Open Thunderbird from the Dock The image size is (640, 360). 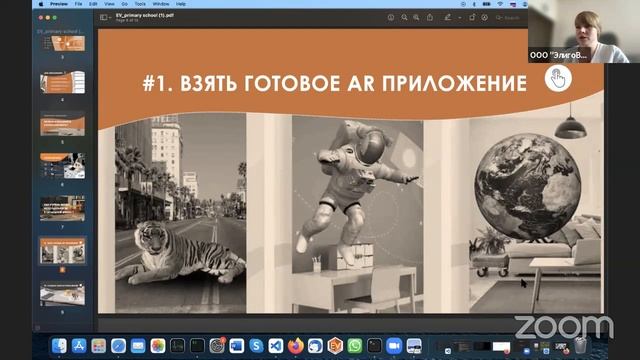[x=315, y=346]
